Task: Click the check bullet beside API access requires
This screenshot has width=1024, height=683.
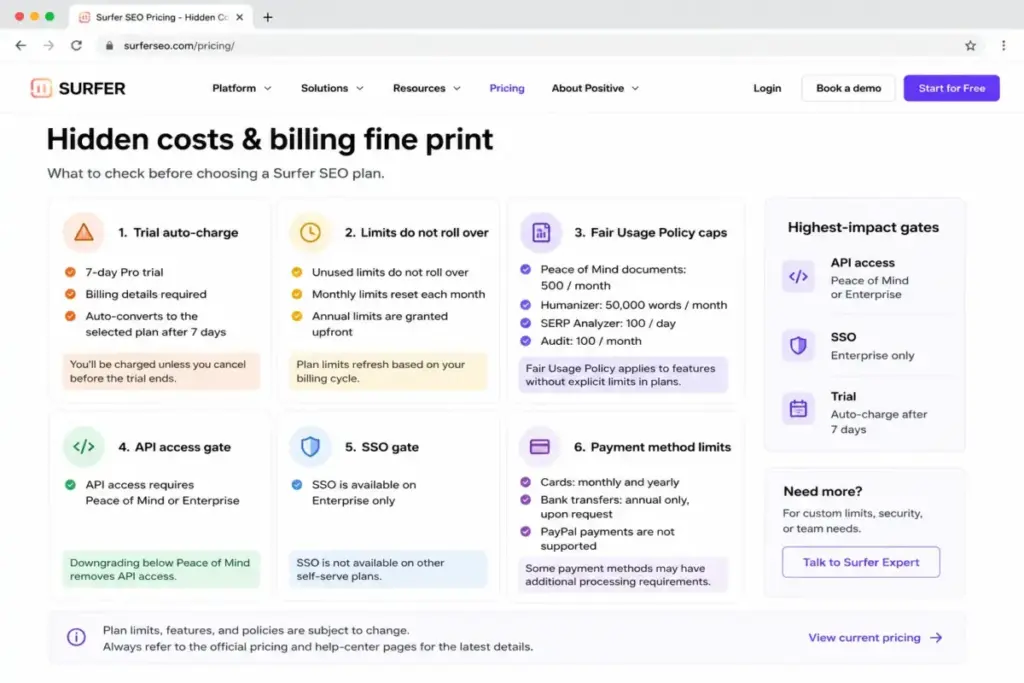Action: click(x=70, y=484)
